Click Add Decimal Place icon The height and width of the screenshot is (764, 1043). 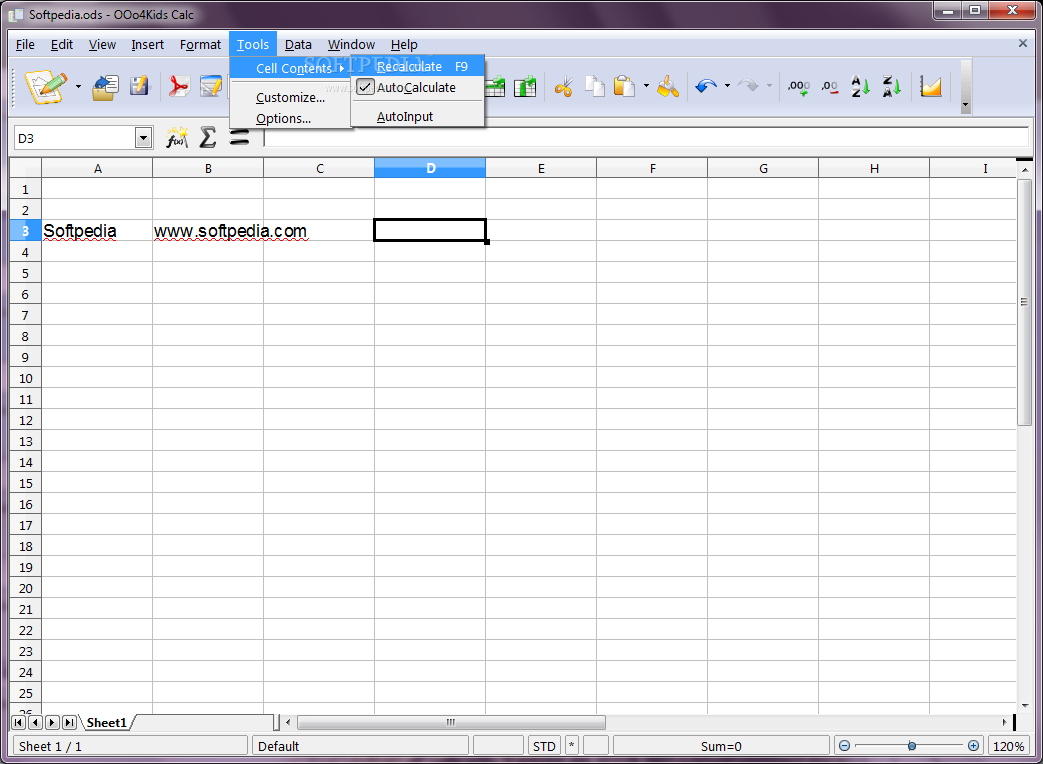[x=799, y=87]
